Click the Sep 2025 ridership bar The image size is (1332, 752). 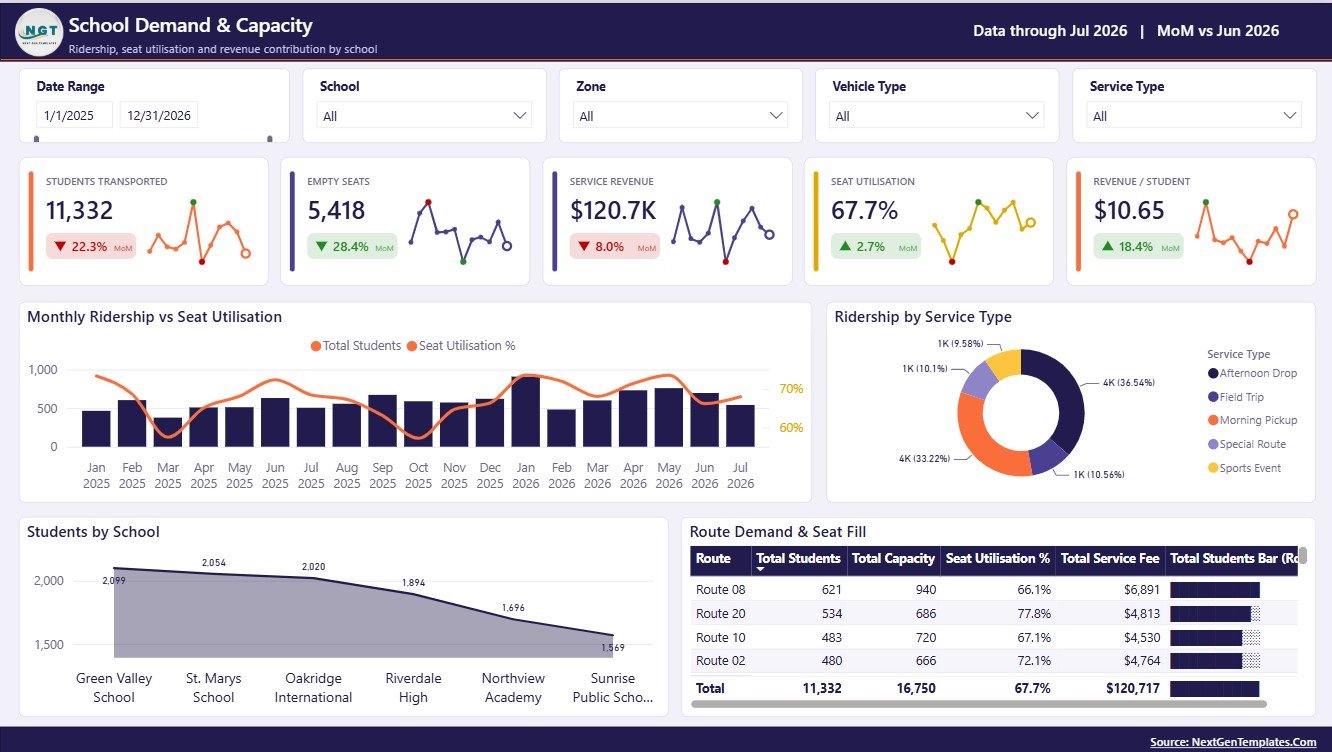pos(383,420)
